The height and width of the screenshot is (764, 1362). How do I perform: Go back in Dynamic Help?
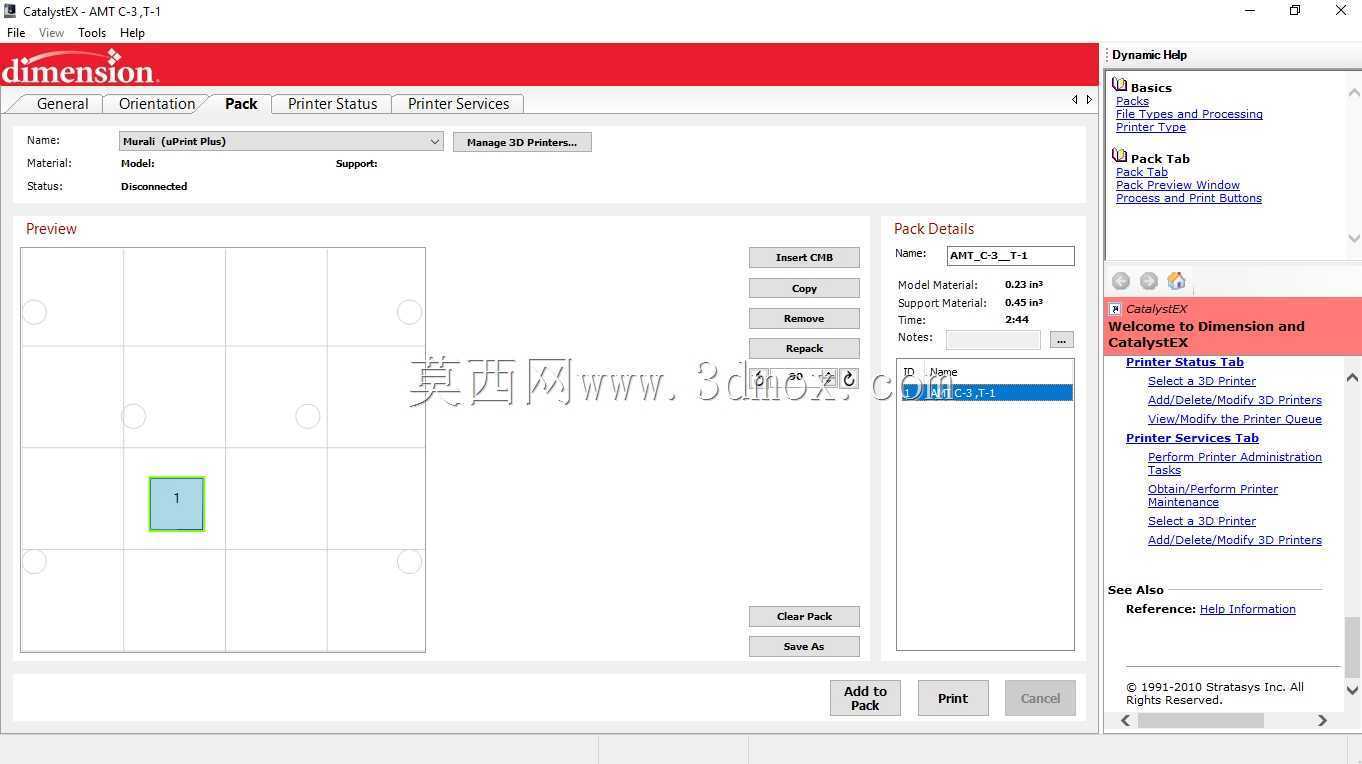1121,281
